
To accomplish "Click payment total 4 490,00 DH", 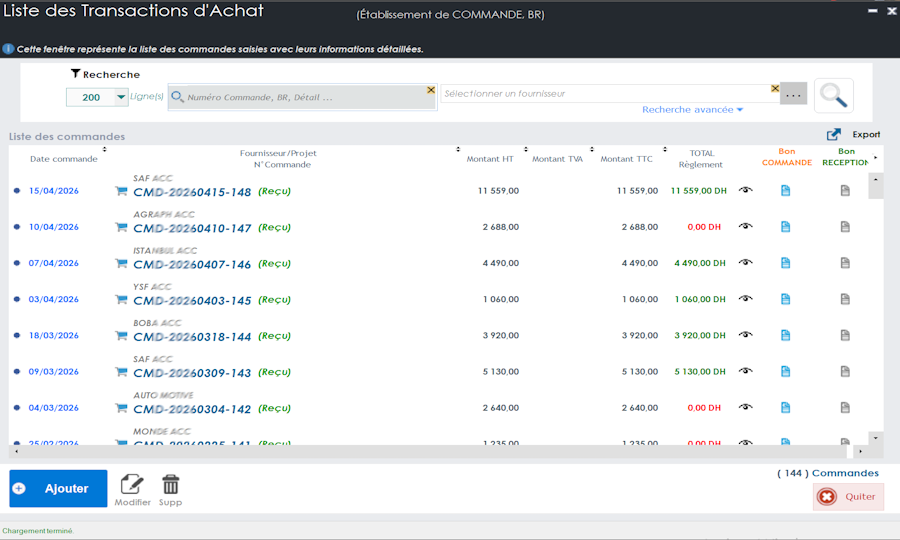I will (700, 263).
